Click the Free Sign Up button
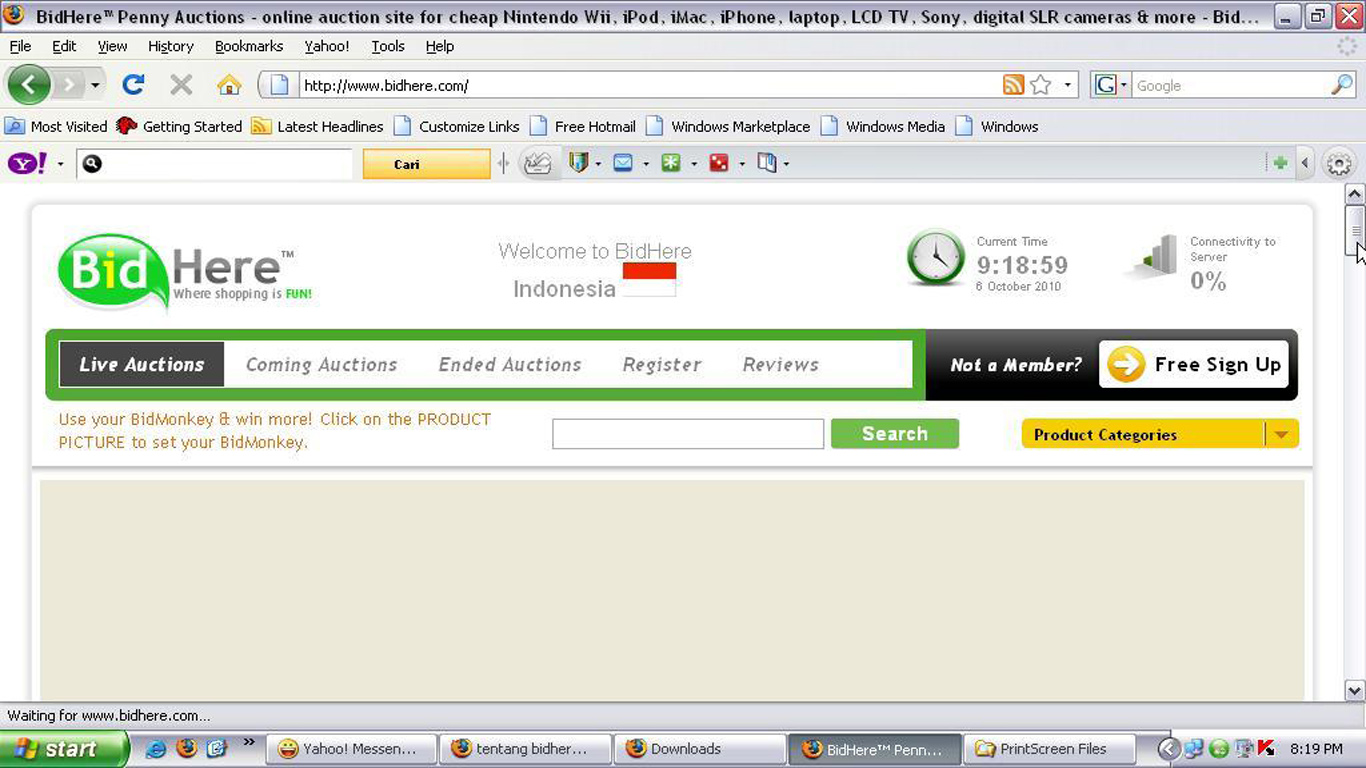Viewport: 1366px width, 768px height. coord(1194,365)
